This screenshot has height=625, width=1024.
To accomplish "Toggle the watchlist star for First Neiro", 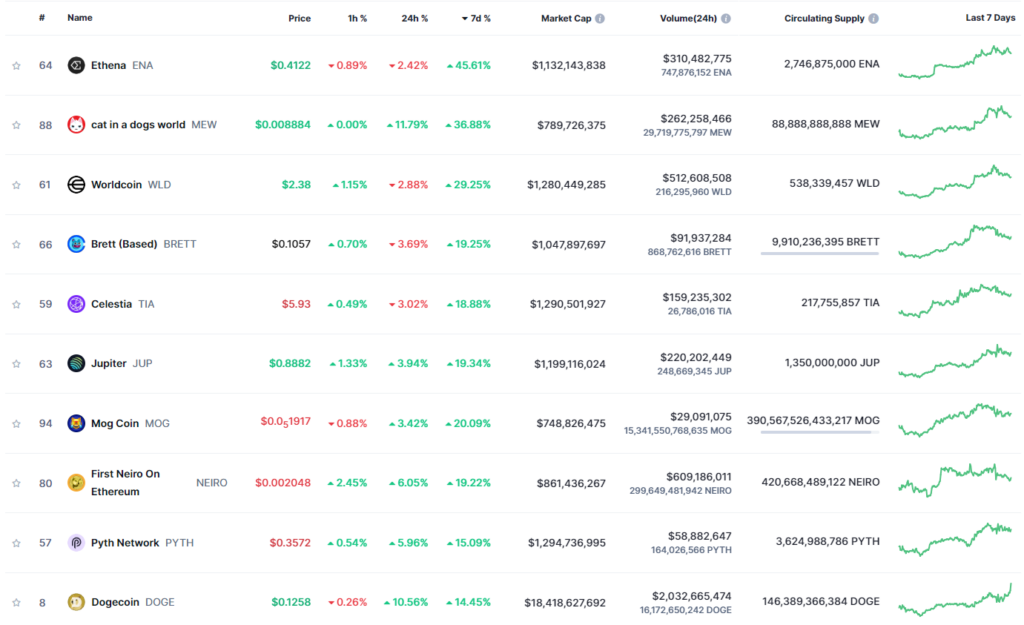I will pyautogui.click(x=16, y=483).
